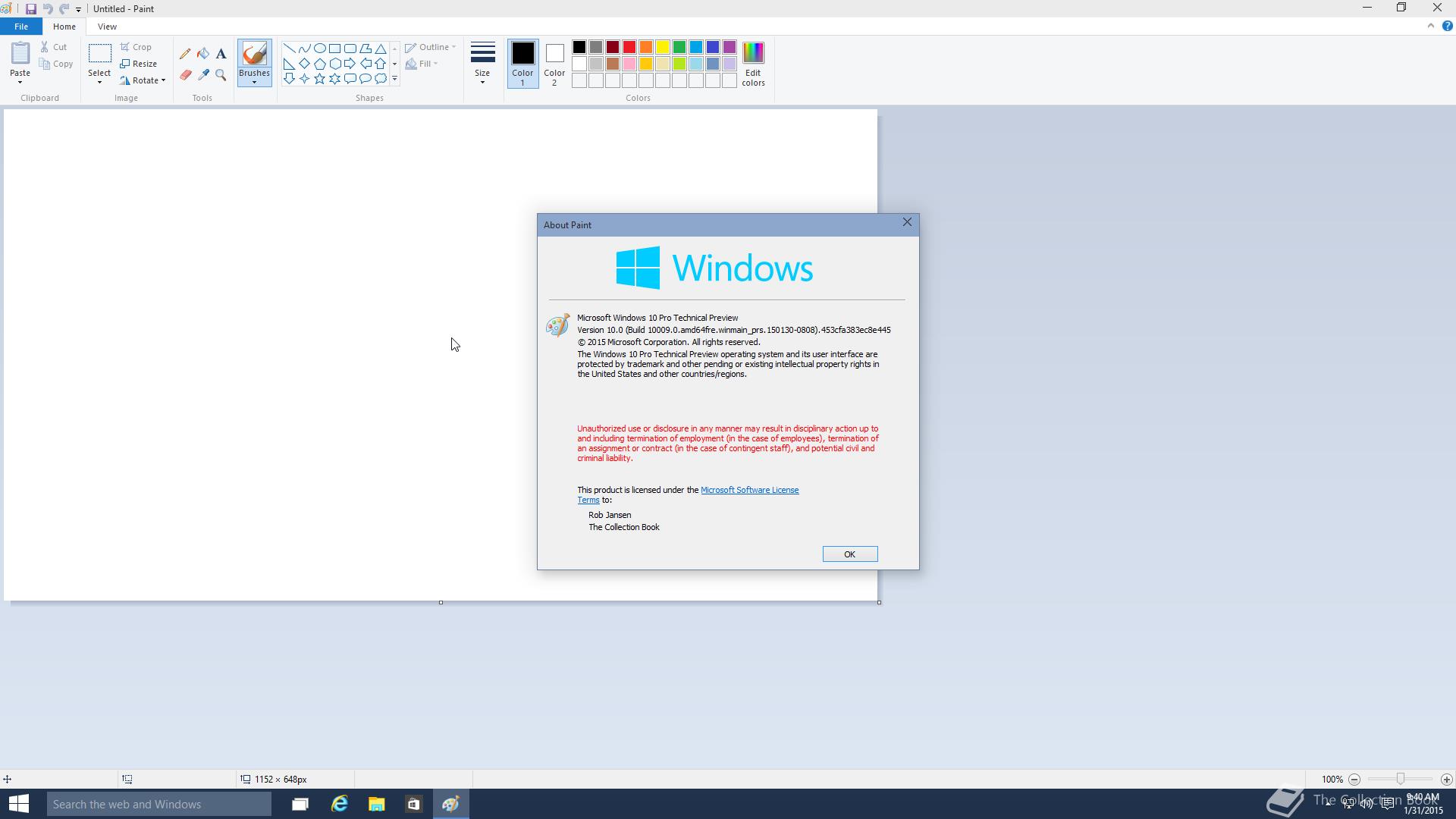Click the Resize button
Viewport: 1456px width, 819px height.
[x=139, y=64]
